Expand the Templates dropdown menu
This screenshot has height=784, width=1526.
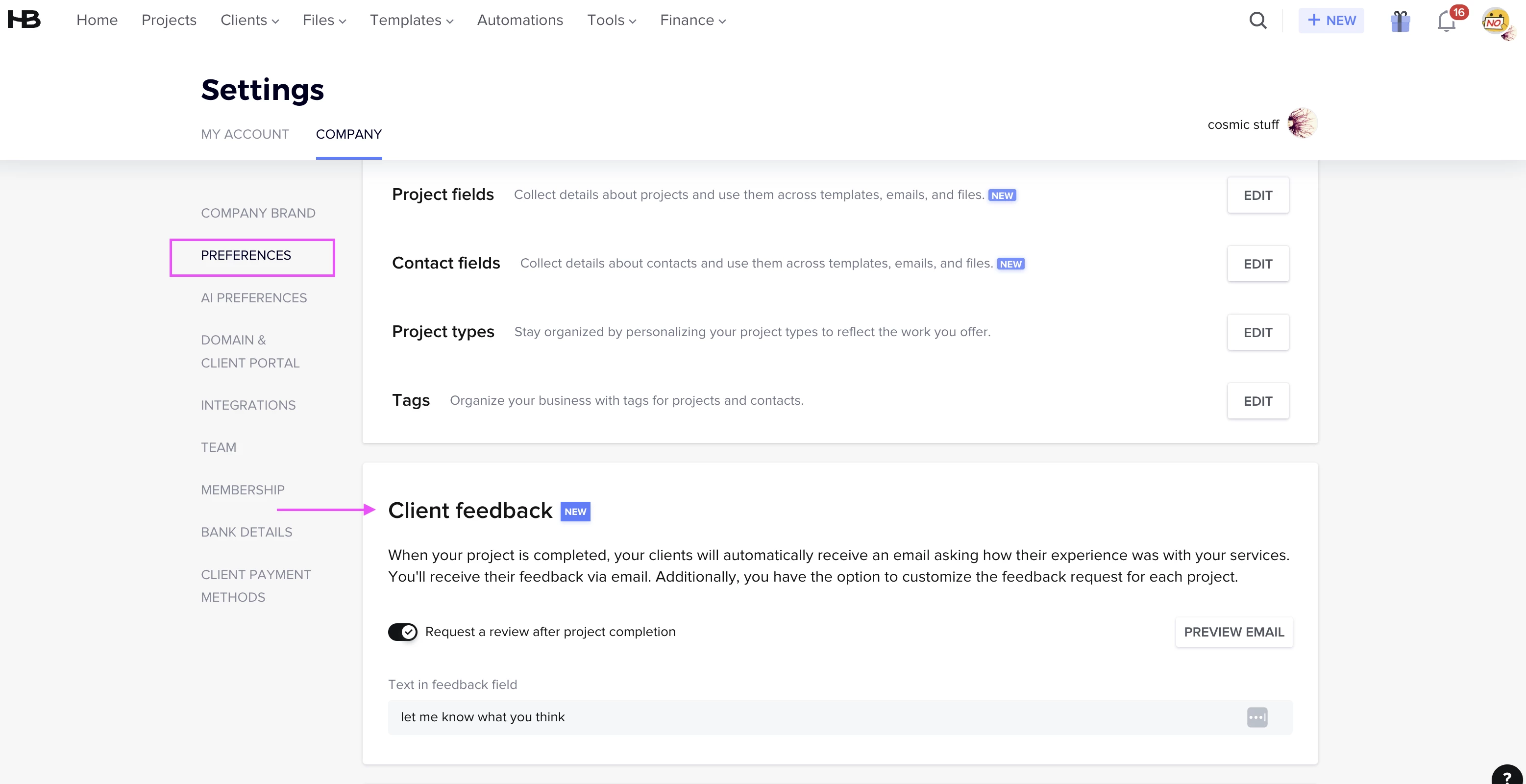point(411,20)
